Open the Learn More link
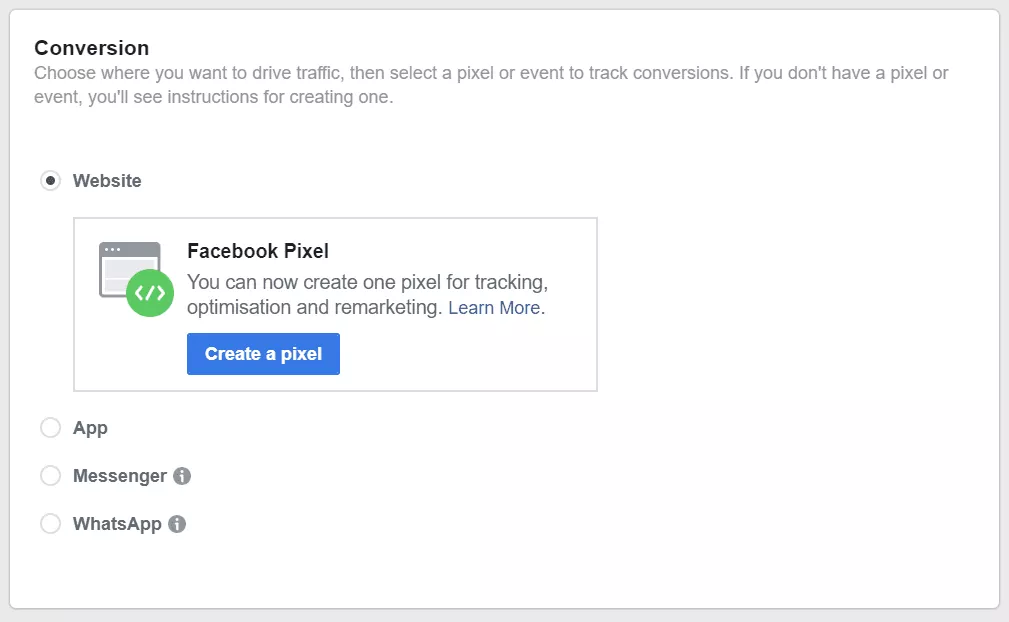 pyautogui.click(x=495, y=308)
